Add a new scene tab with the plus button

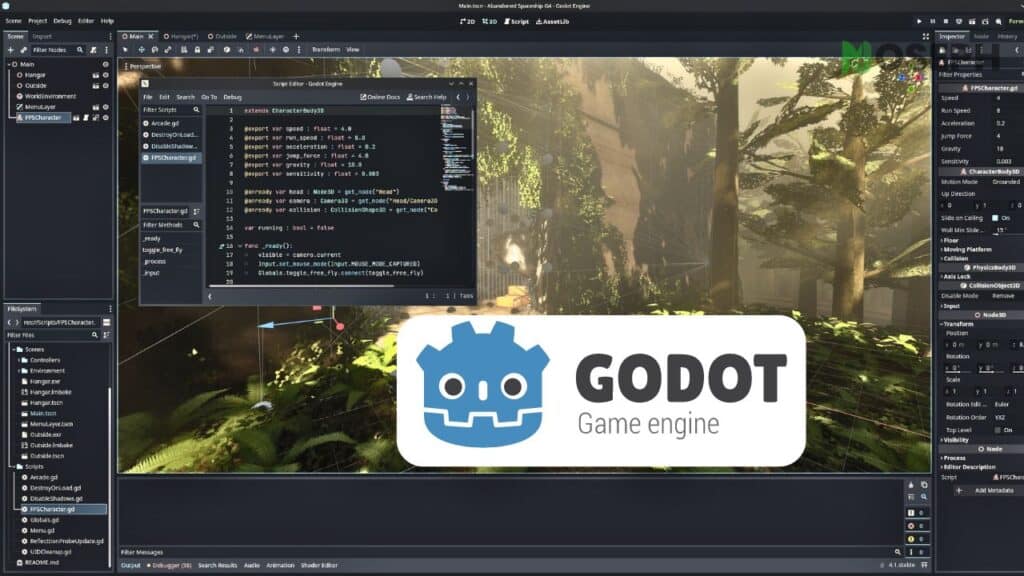coord(296,37)
